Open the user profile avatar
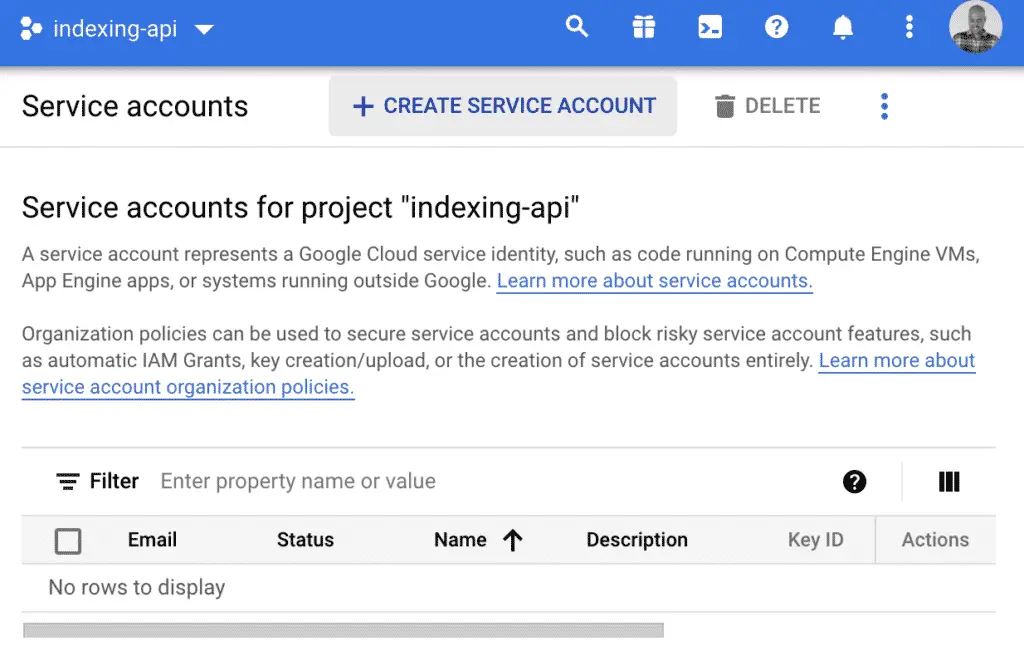Viewport: 1024px width, 656px height. [976, 27]
